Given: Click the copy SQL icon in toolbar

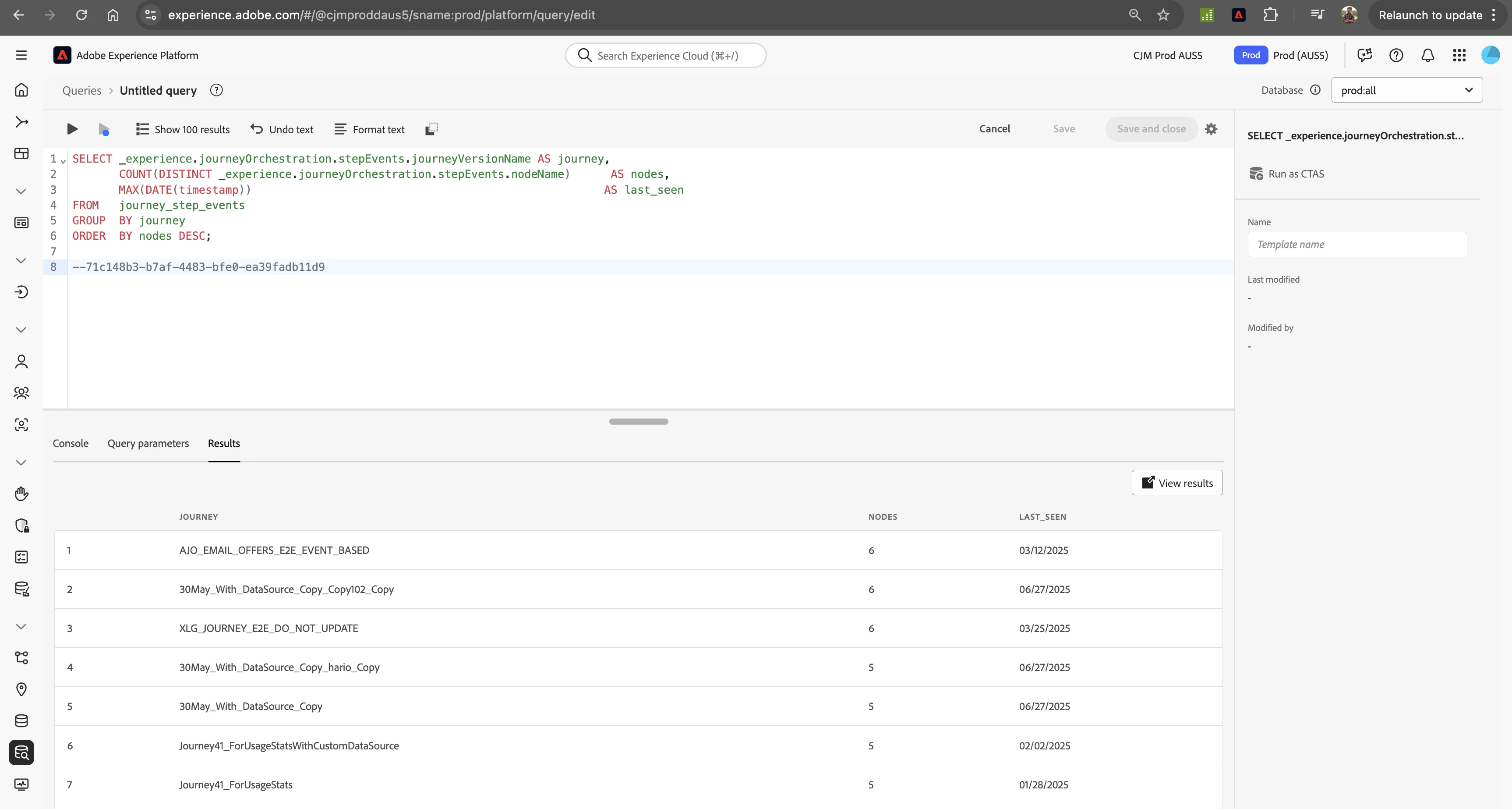Looking at the screenshot, I should [431, 129].
